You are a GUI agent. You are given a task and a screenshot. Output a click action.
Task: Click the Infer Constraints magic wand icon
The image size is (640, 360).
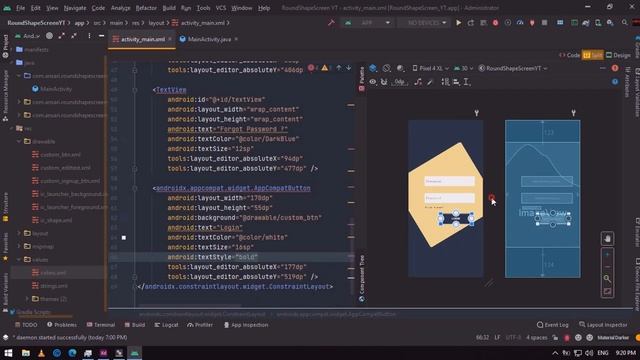[x=430, y=82]
